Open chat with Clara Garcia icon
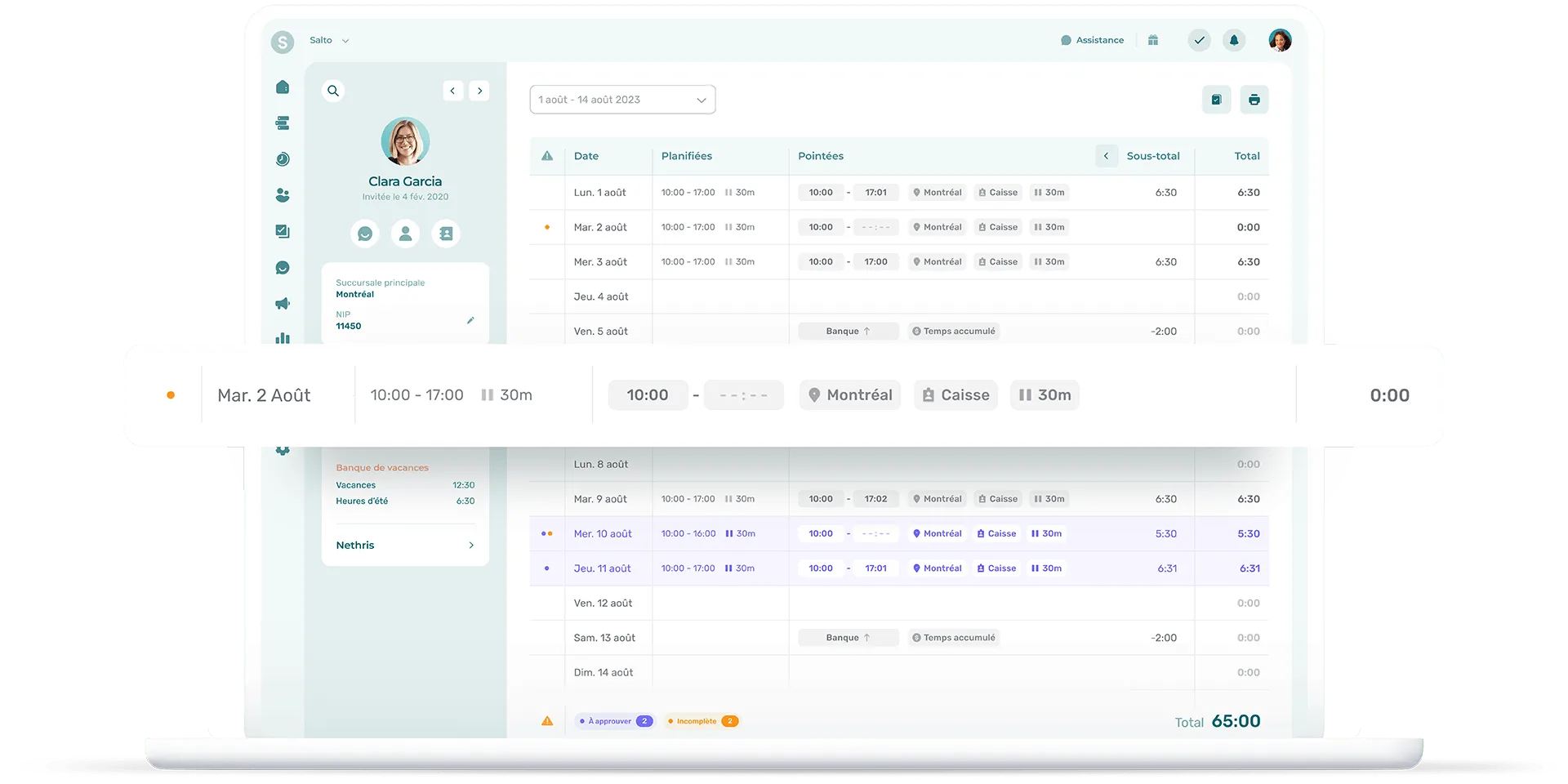 pyautogui.click(x=365, y=234)
